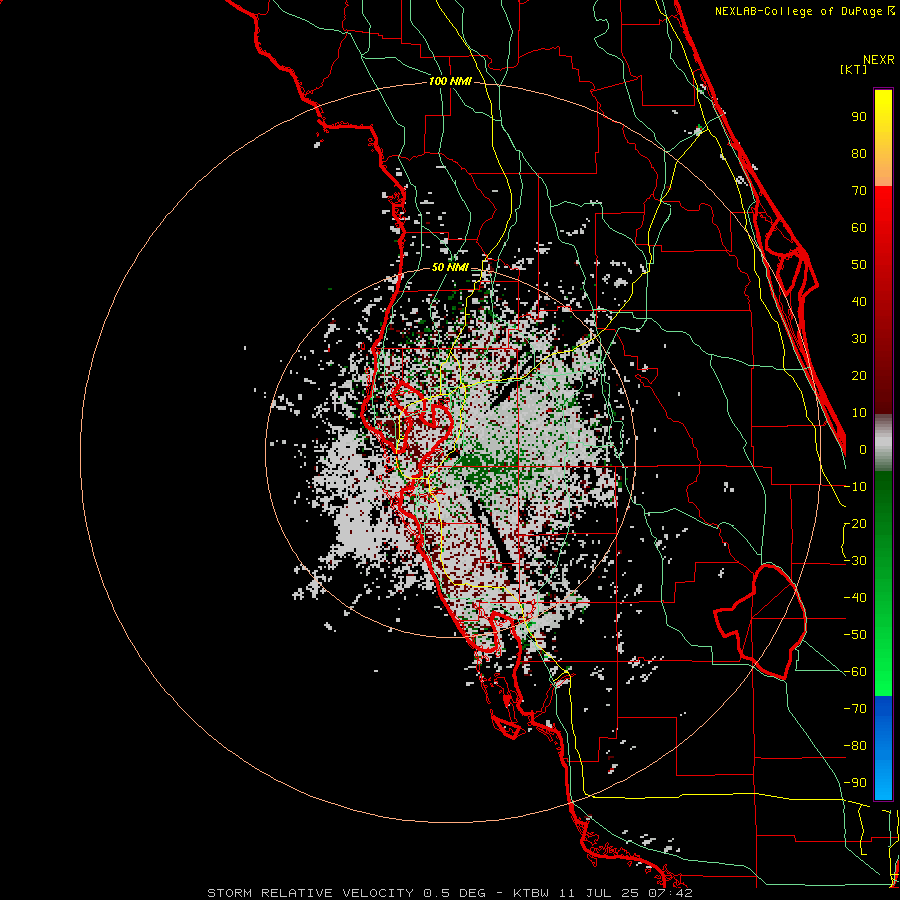Click the "-50" scale label
900x900 pixels.
point(855,635)
